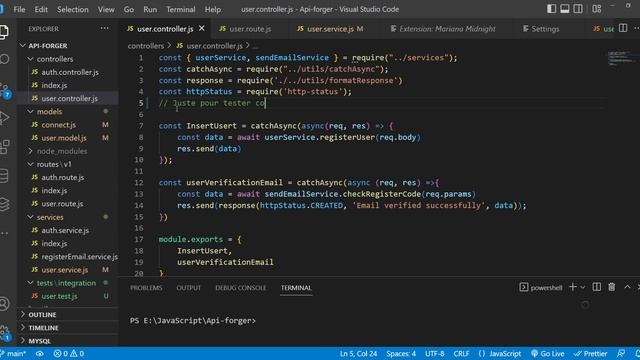The height and width of the screenshot is (360, 640).
Task: Open the View menu
Action: [x=106, y=9]
